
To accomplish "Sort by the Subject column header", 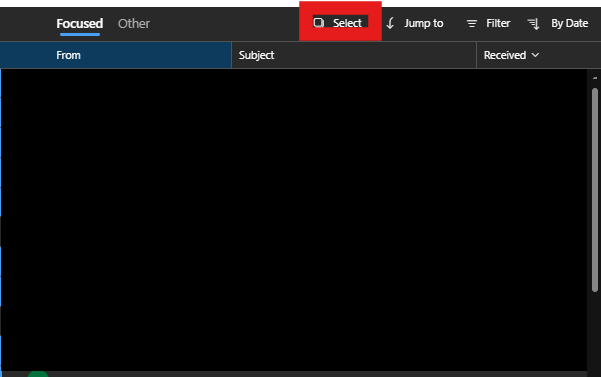I will pos(354,55).
